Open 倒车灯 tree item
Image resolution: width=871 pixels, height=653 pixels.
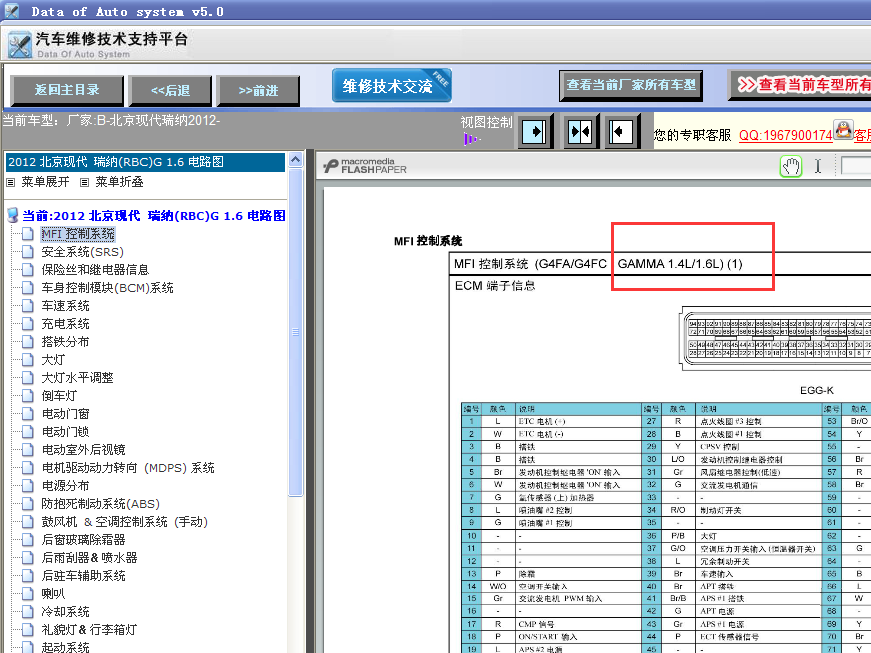[x=59, y=396]
